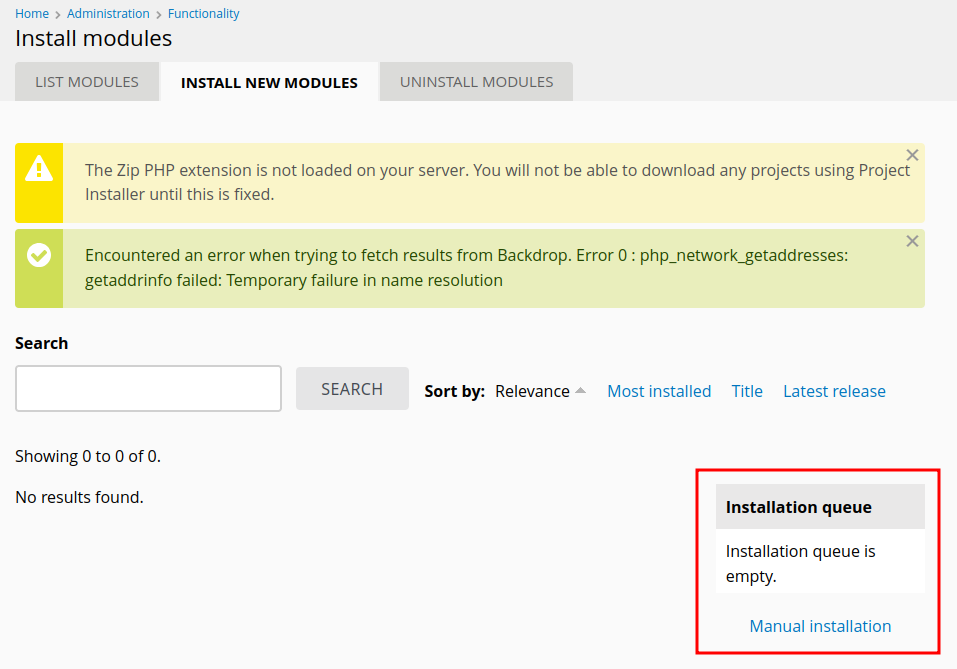
Task: Click the SEARCH button
Action: coord(352,388)
